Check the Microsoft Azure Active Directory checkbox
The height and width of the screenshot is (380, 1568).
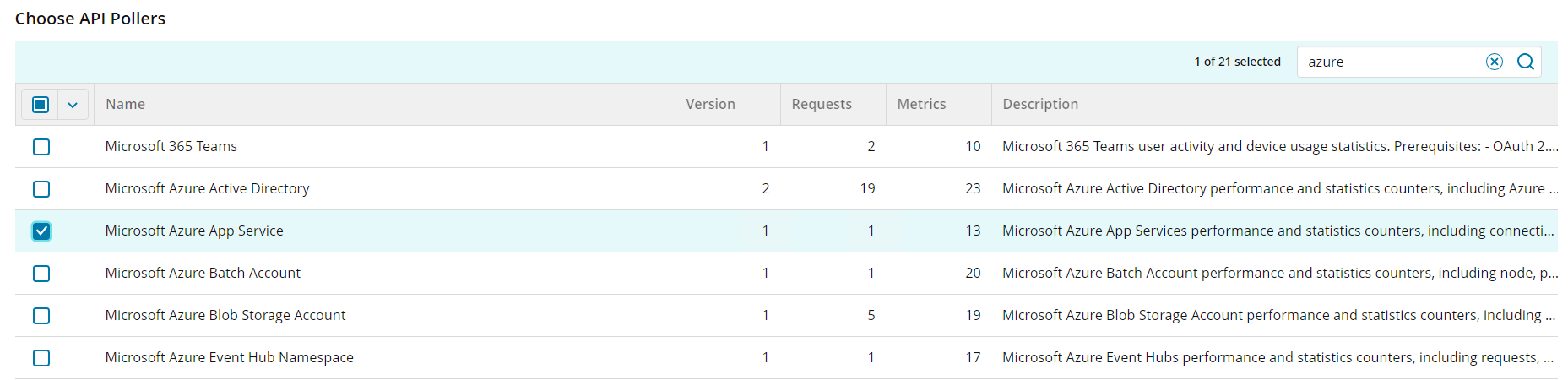pyautogui.click(x=41, y=189)
